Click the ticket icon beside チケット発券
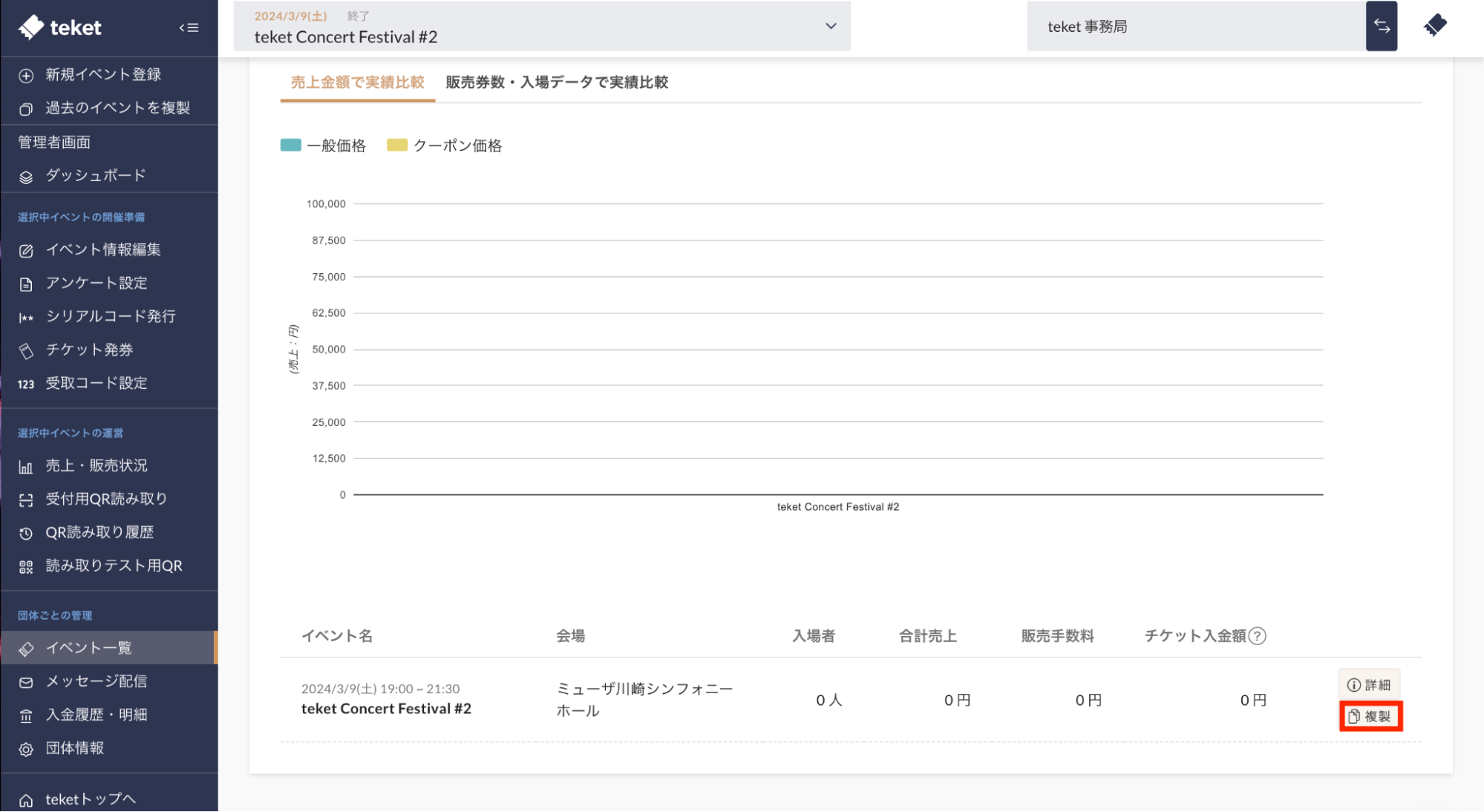 point(26,350)
